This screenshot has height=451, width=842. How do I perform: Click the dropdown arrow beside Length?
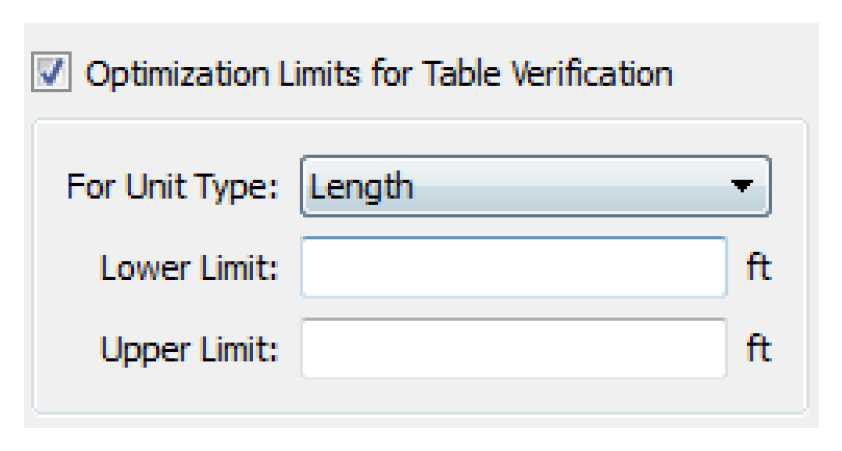pos(741,186)
